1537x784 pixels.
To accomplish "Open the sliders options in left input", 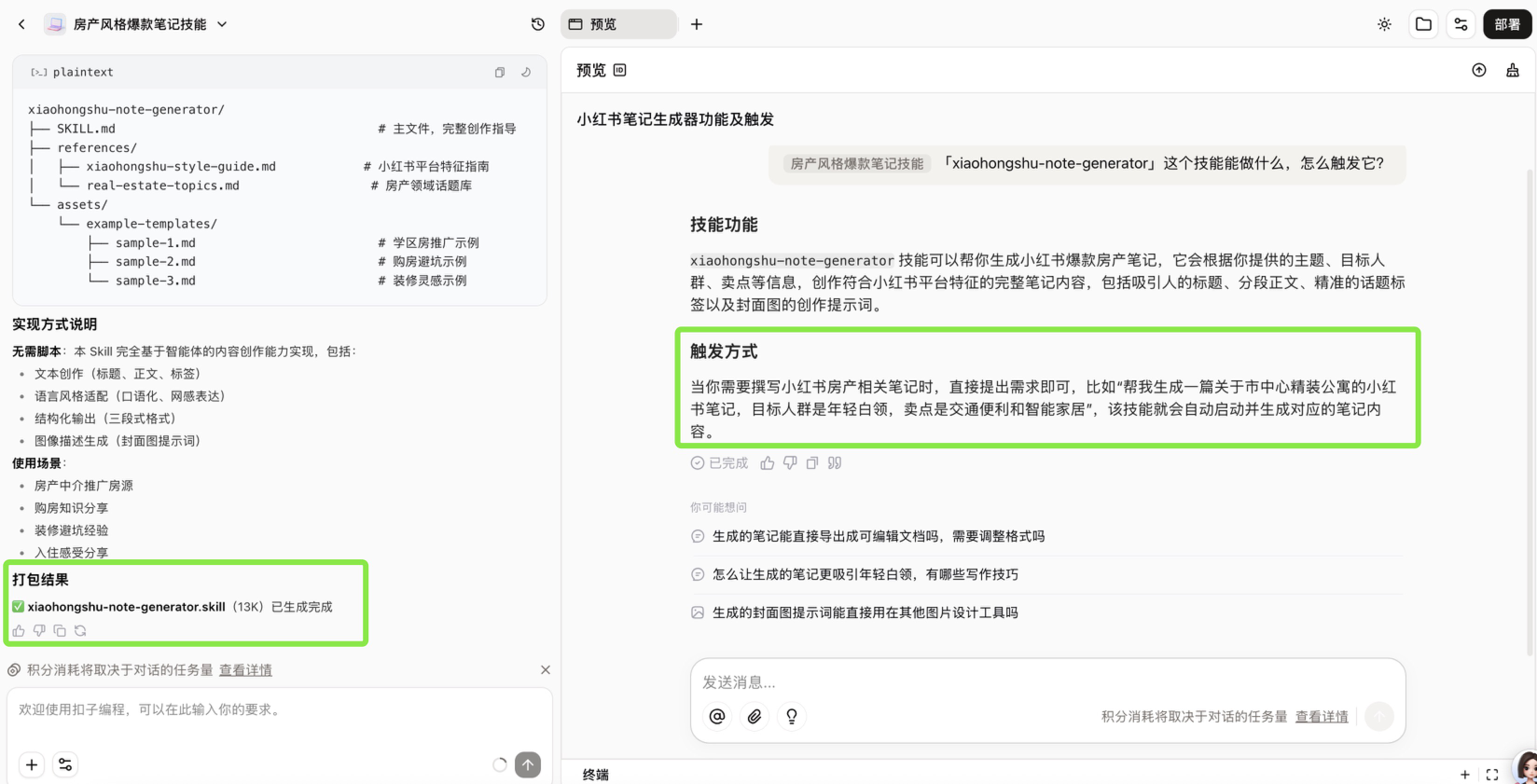I will [x=65, y=765].
